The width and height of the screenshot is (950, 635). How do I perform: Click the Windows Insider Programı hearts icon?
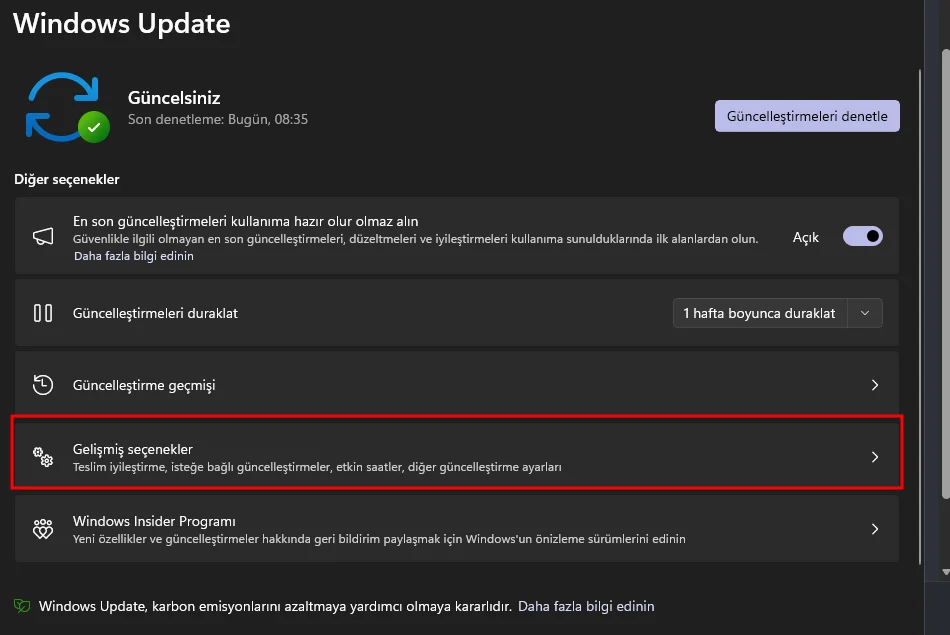(43, 529)
